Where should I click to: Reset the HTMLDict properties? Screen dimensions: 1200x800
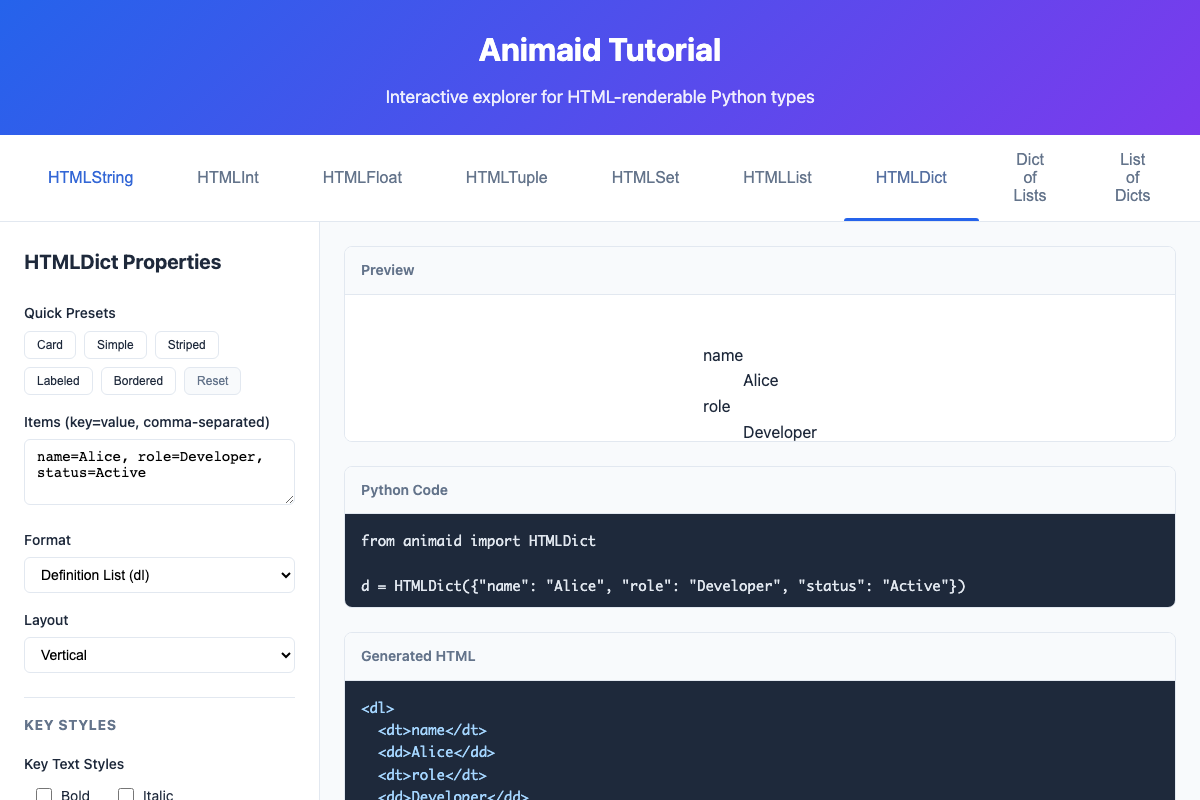coord(212,380)
